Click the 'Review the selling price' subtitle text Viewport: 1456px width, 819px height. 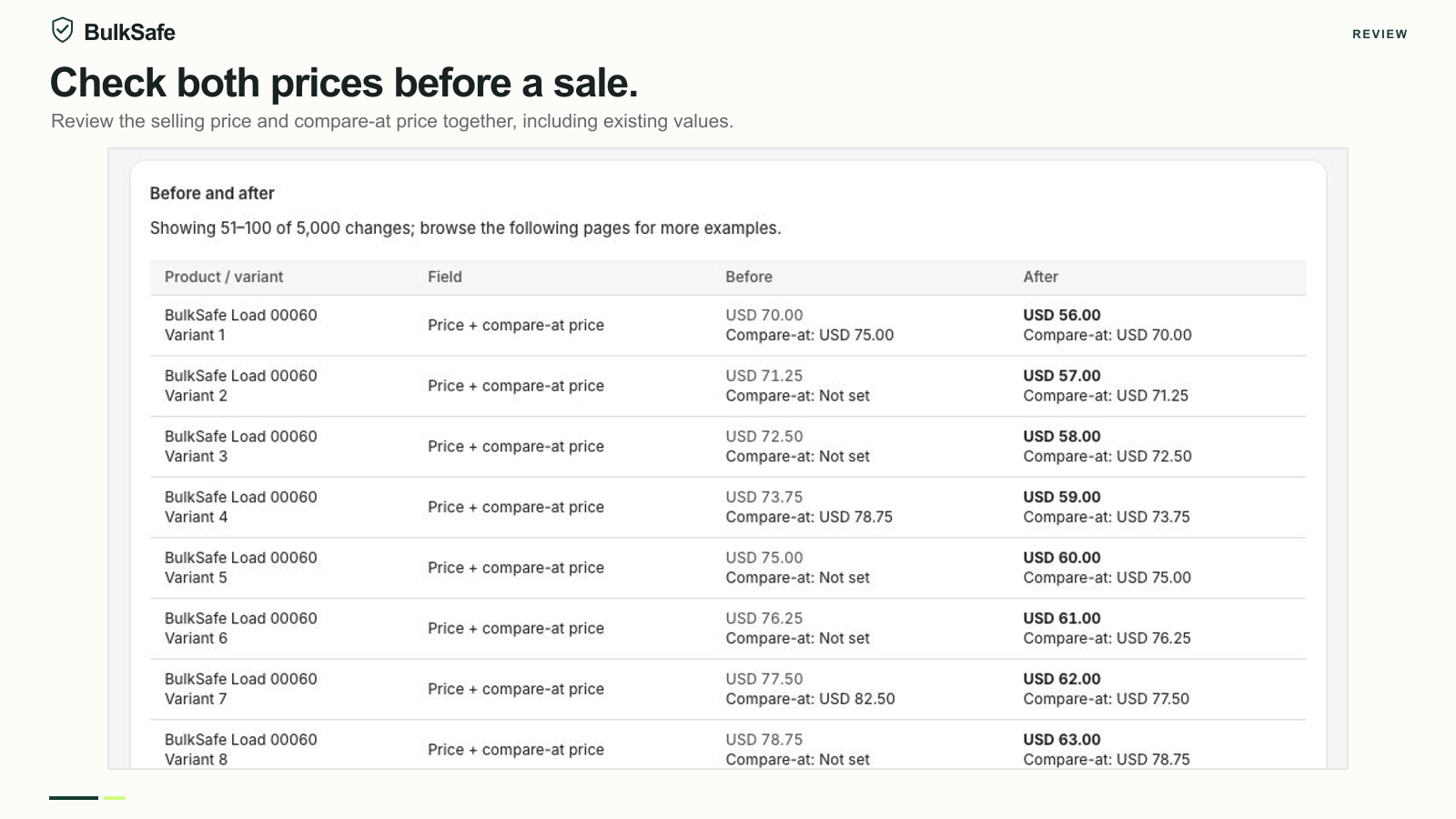click(x=392, y=121)
